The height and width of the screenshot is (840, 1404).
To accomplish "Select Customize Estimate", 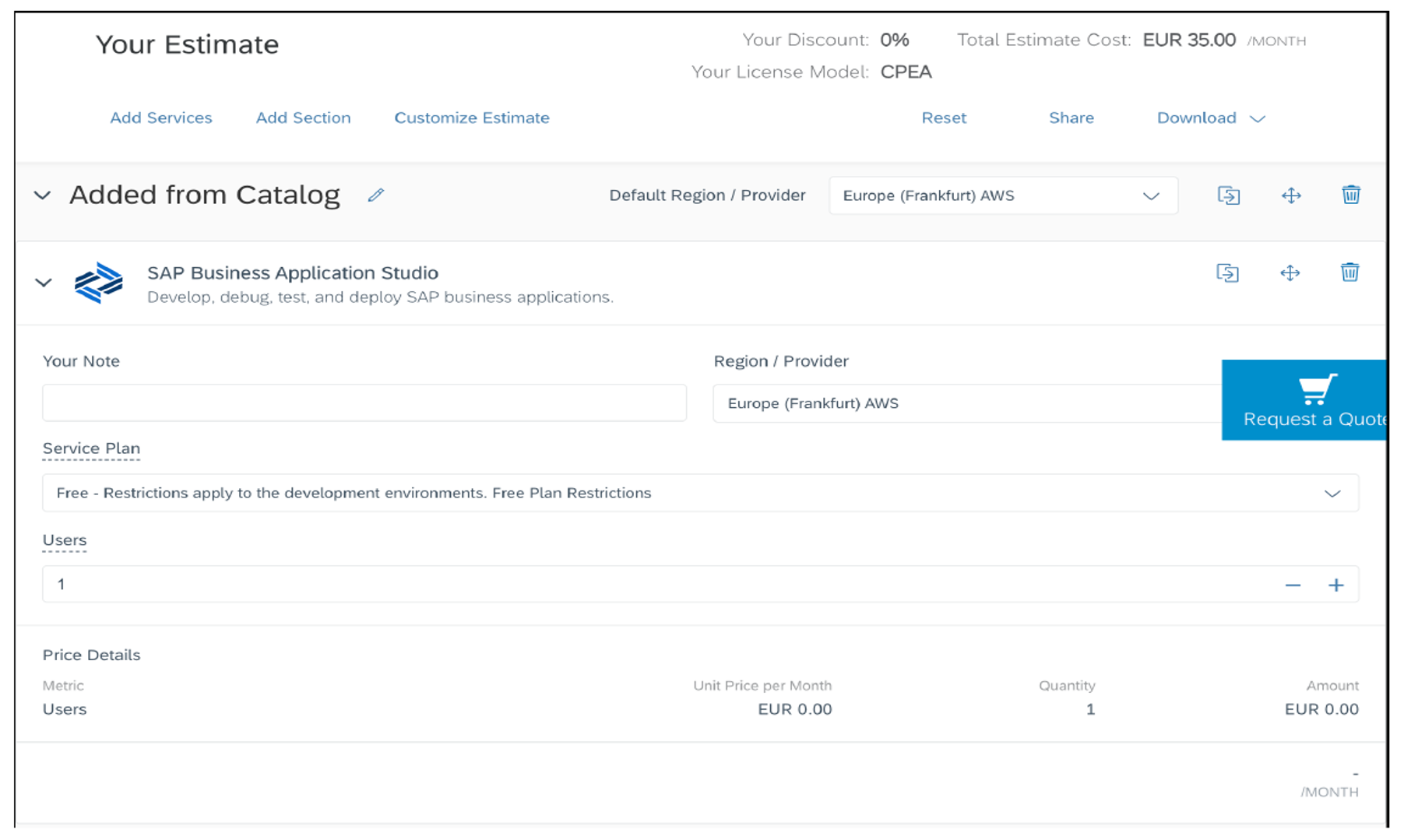I will click(x=471, y=118).
